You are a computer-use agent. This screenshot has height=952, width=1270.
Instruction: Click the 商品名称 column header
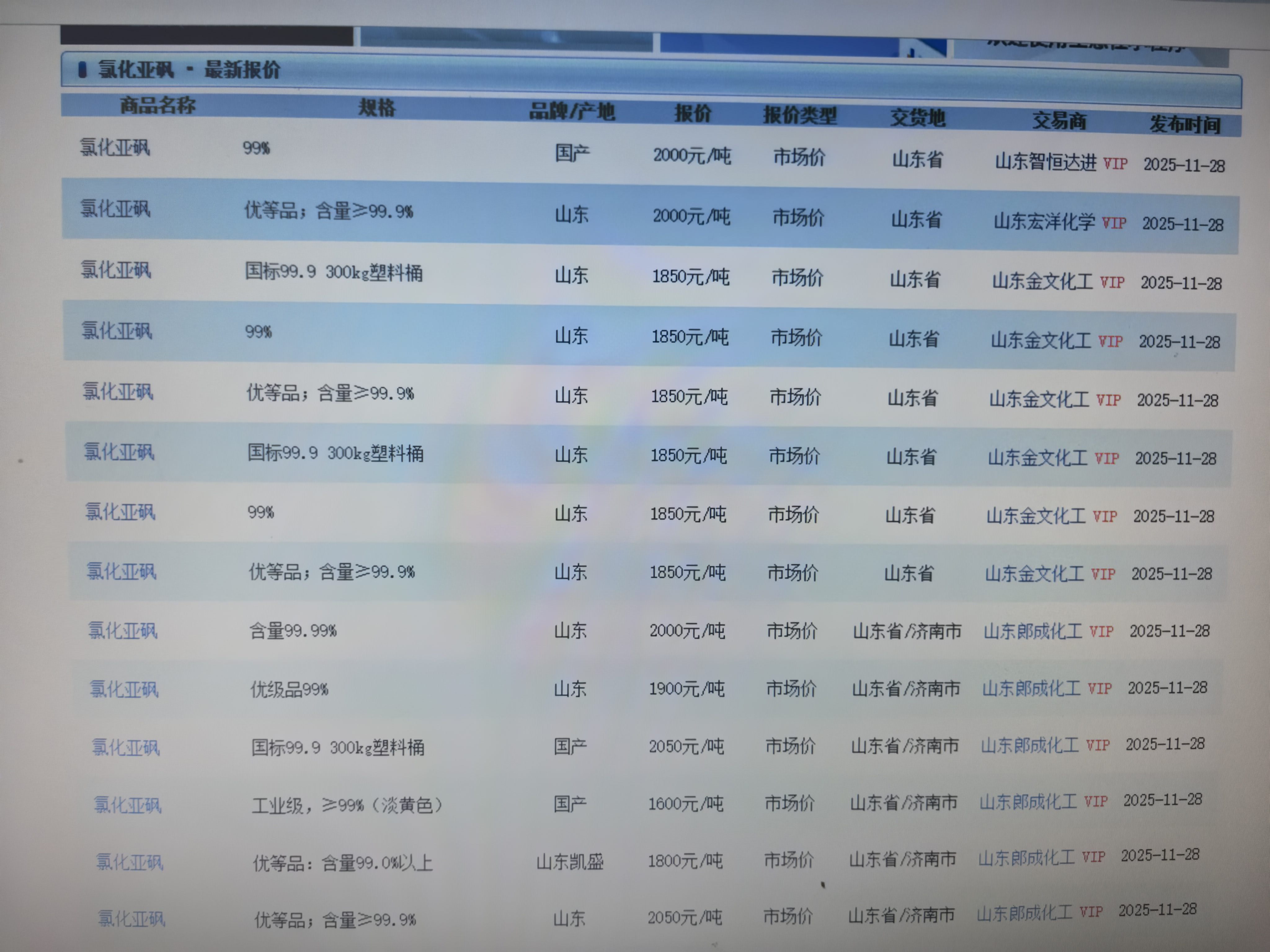point(157,105)
